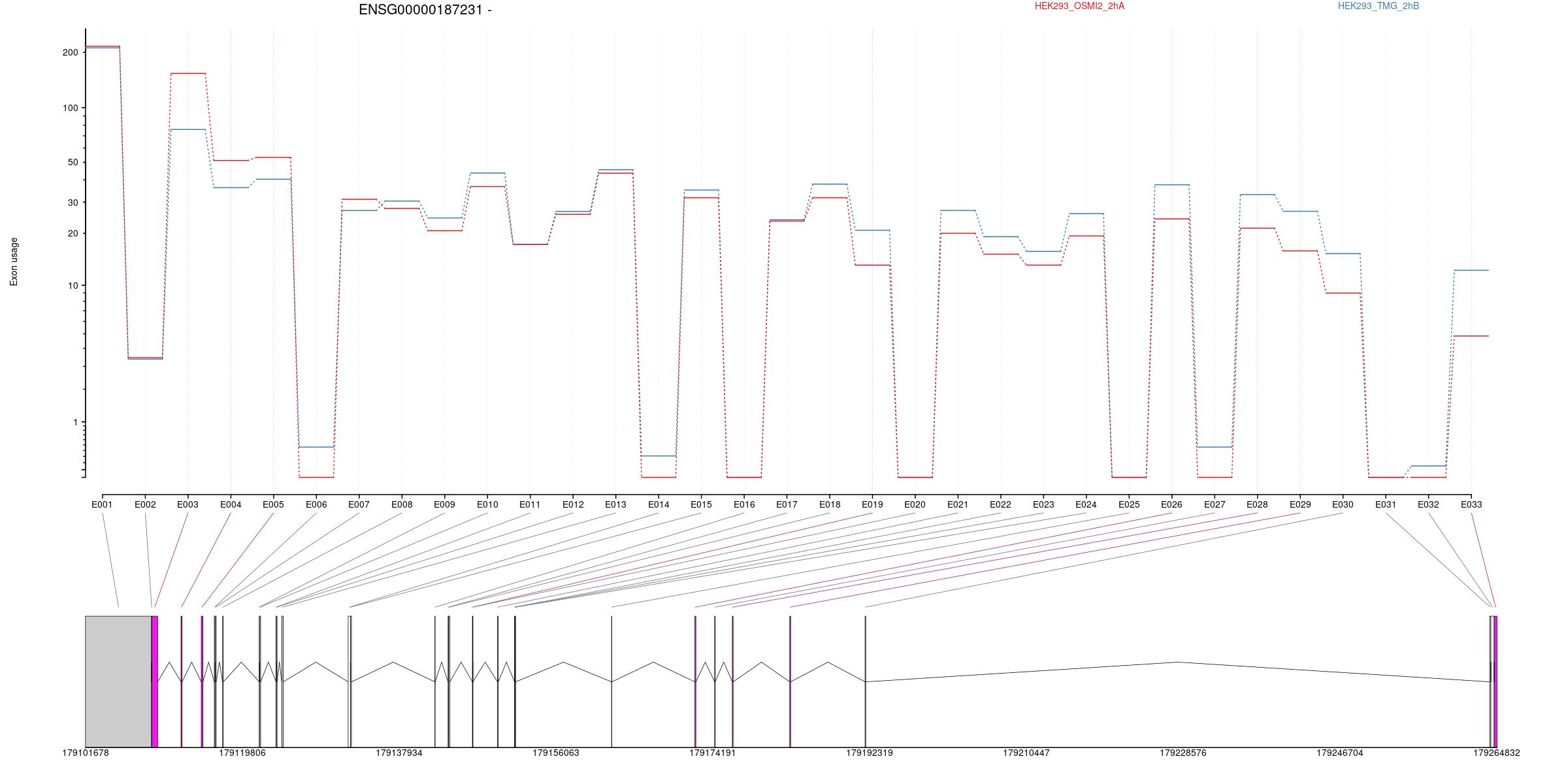Image resolution: width=1568 pixels, height=784 pixels.
Task: Click exon label E033
Action: (x=1471, y=504)
